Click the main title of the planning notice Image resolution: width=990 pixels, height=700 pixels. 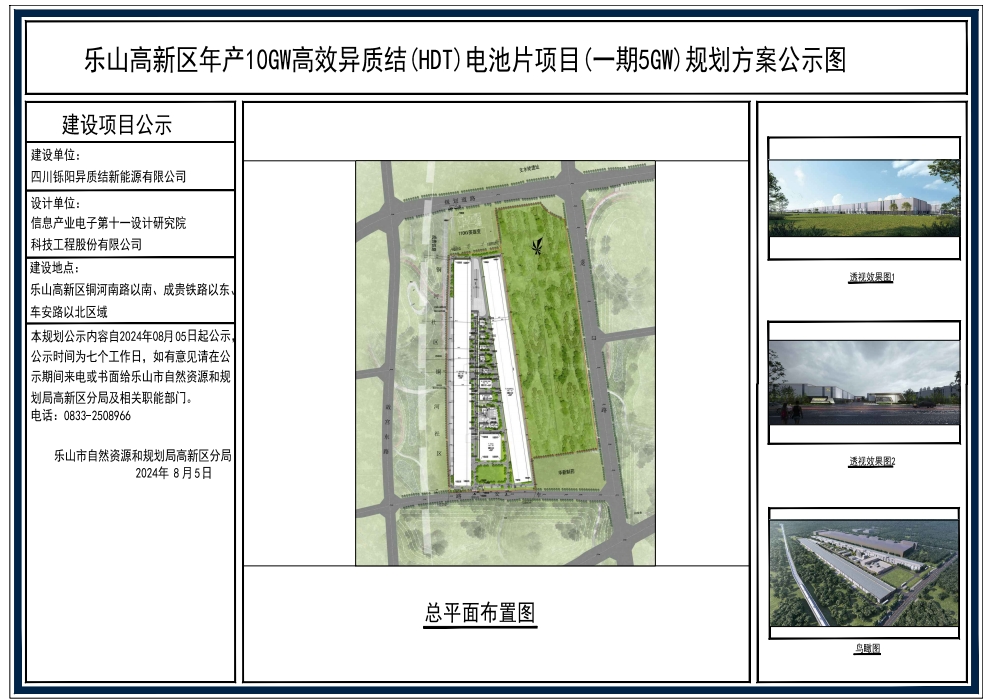(x=466, y=61)
